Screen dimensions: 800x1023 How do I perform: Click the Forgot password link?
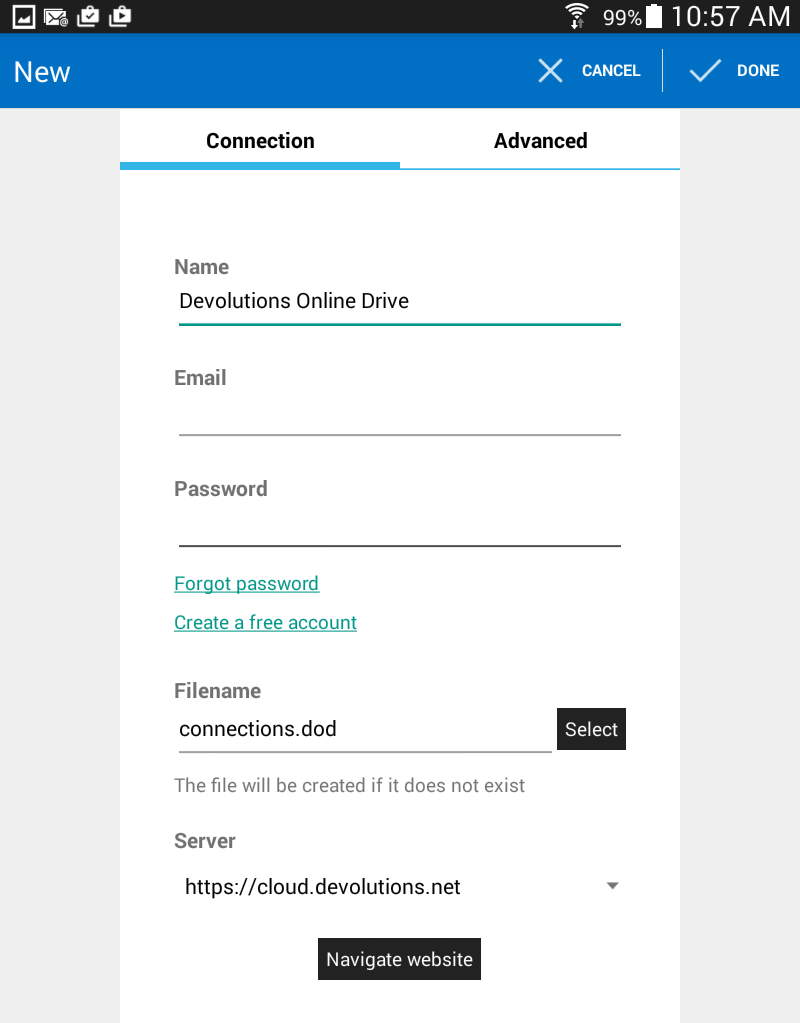click(x=246, y=584)
